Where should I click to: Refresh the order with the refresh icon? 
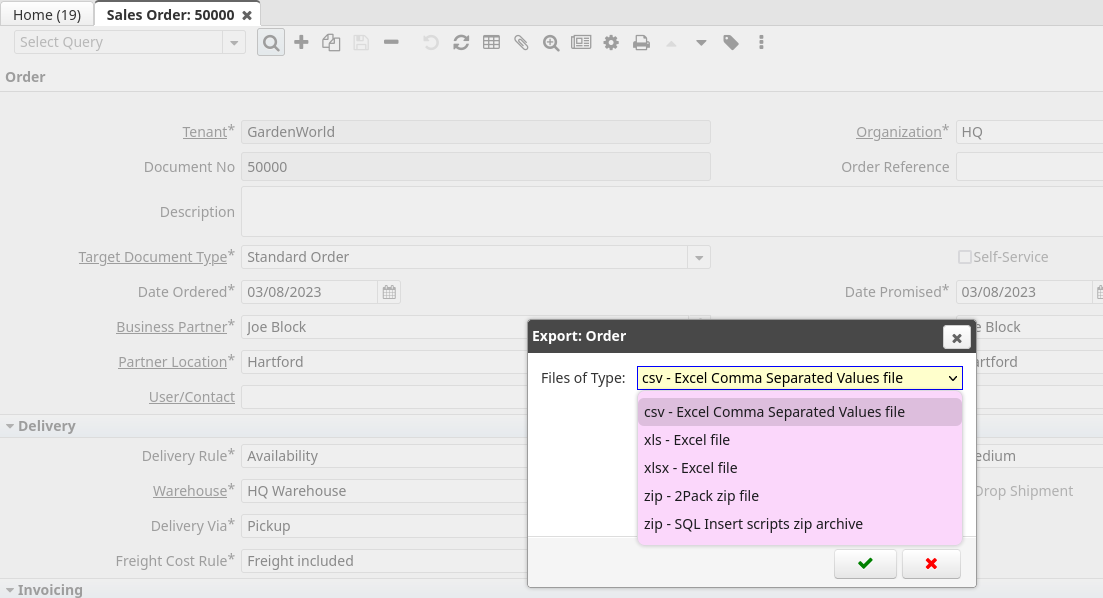tap(461, 42)
